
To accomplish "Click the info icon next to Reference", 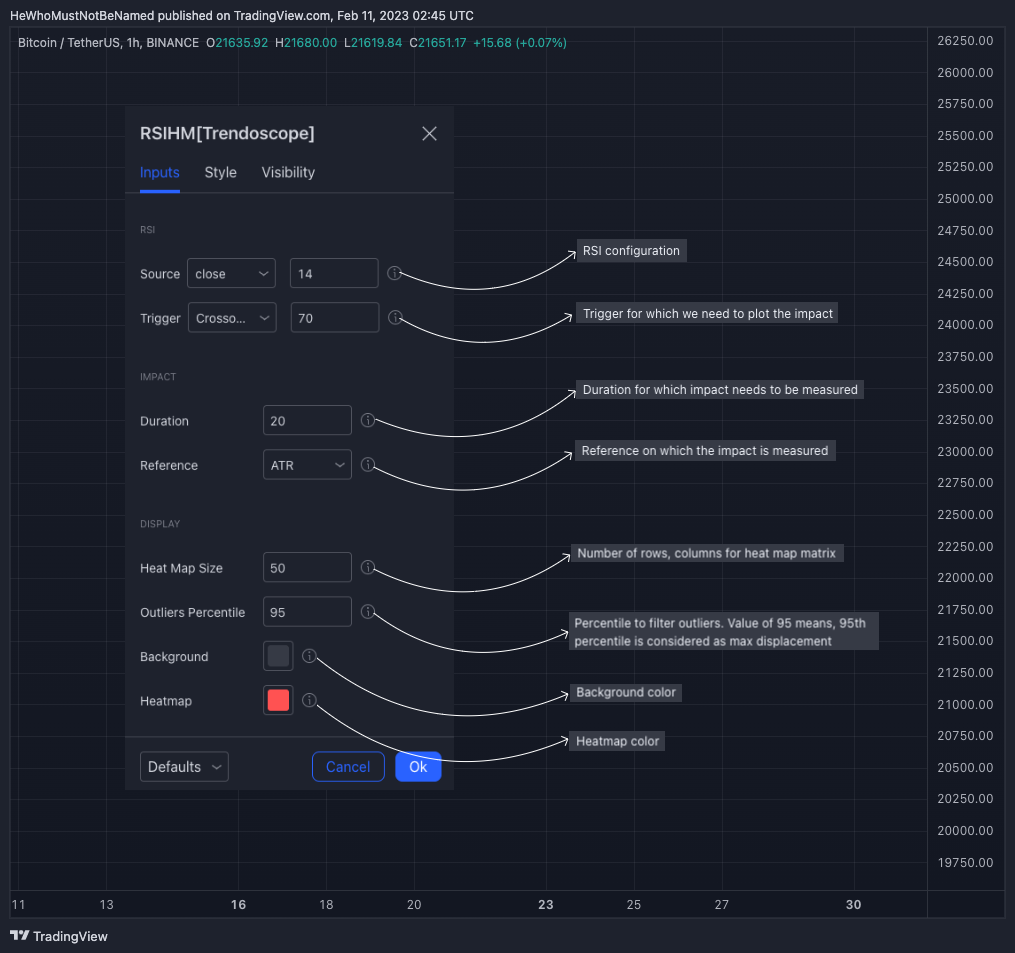I will (368, 464).
